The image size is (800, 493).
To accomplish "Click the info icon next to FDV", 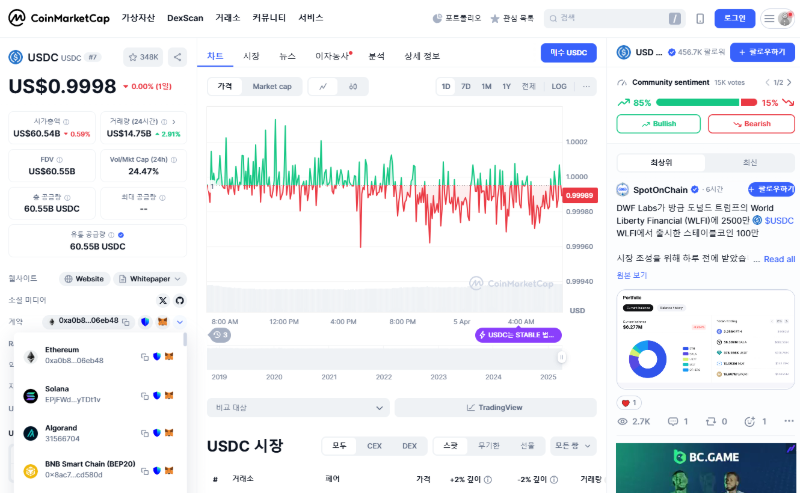I will click(x=60, y=160).
